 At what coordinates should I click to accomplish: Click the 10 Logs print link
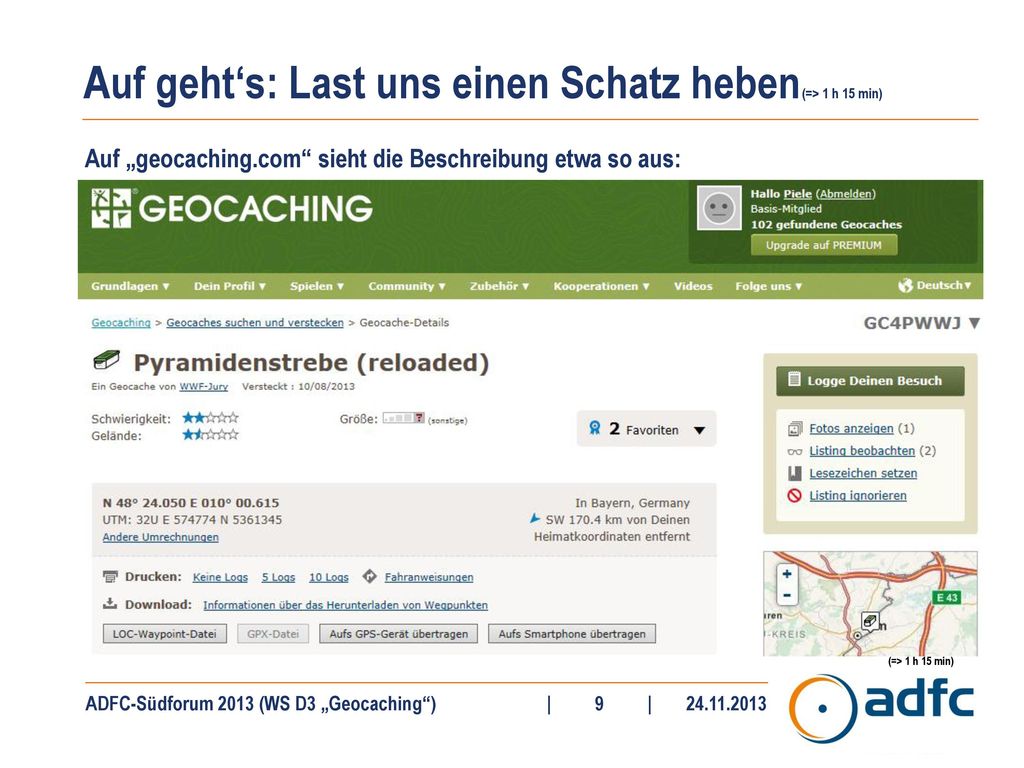coord(328,577)
